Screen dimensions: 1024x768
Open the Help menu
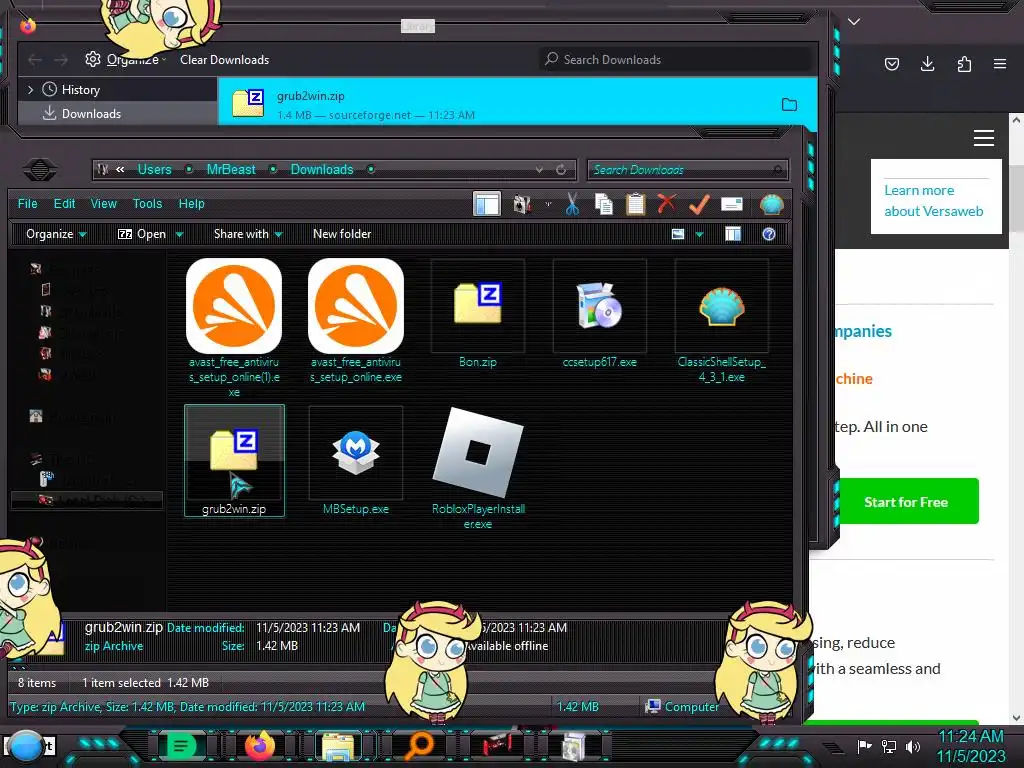pyautogui.click(x=191, y=204)
